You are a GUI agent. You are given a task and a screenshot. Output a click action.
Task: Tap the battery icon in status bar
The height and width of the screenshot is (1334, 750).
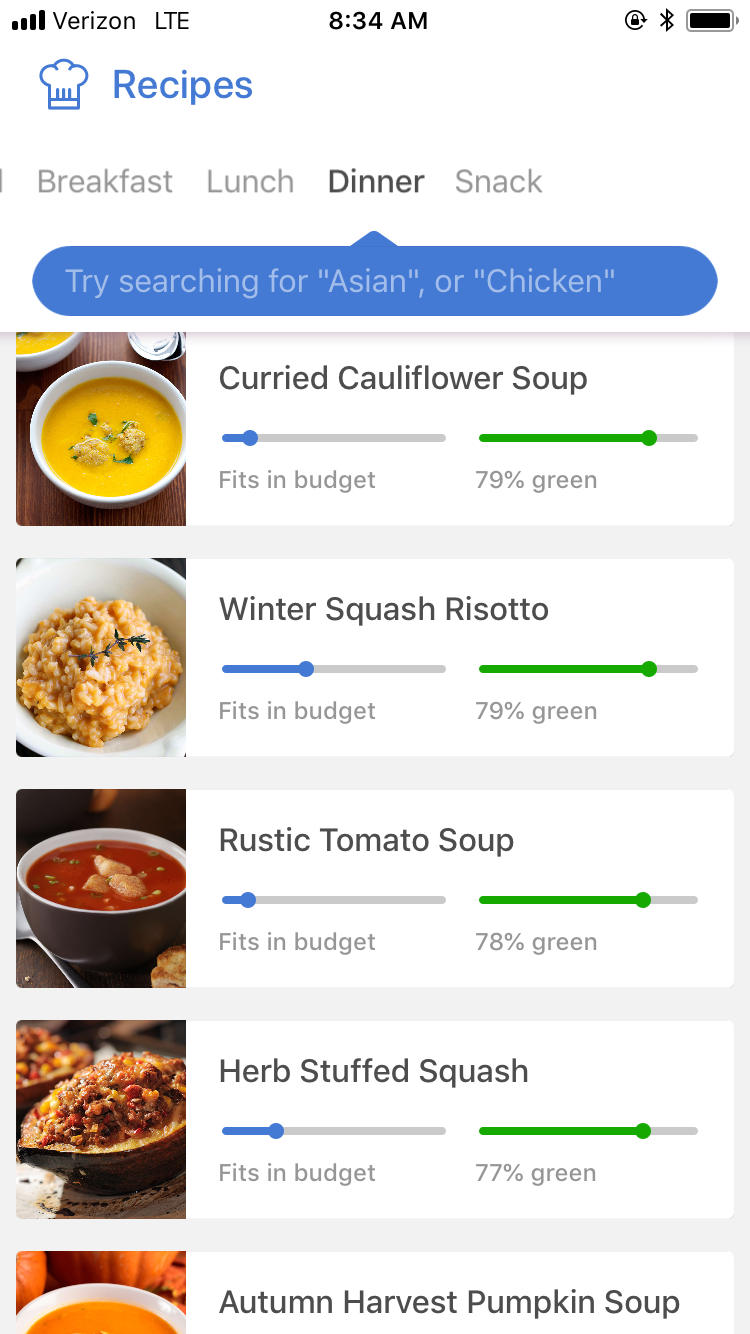click(x=712, y=20)
